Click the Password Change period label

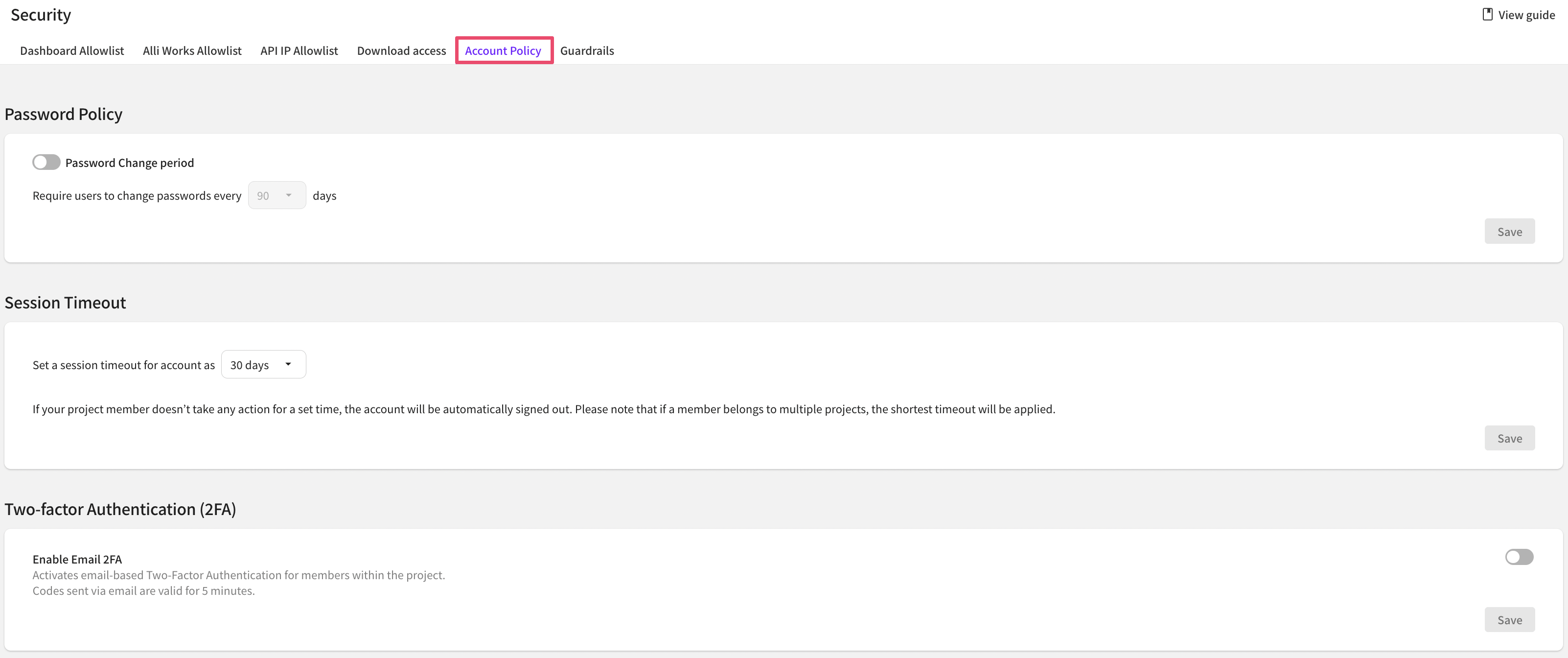point(130,163)
